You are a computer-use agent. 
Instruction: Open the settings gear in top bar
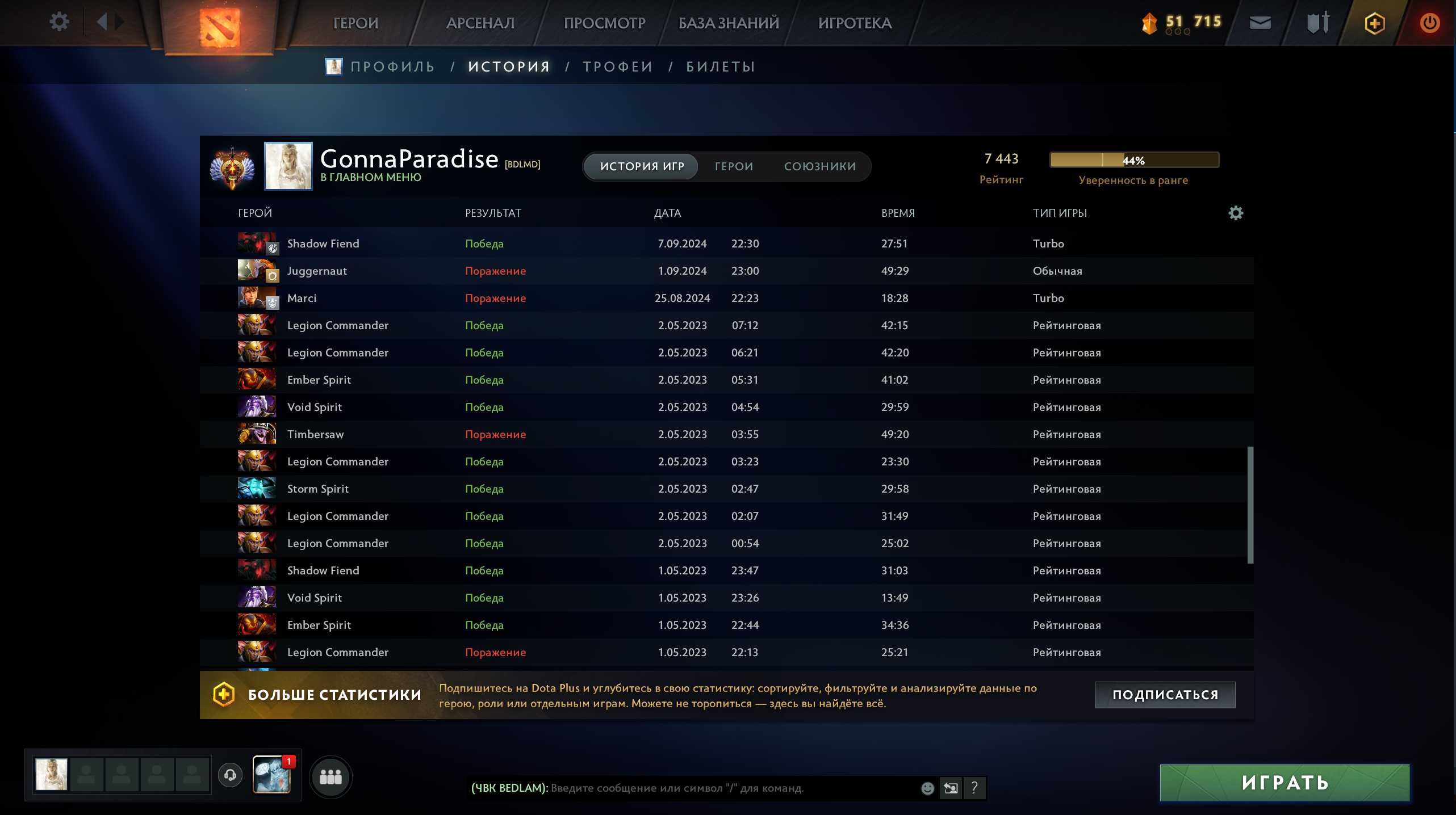tap(59, 22)
